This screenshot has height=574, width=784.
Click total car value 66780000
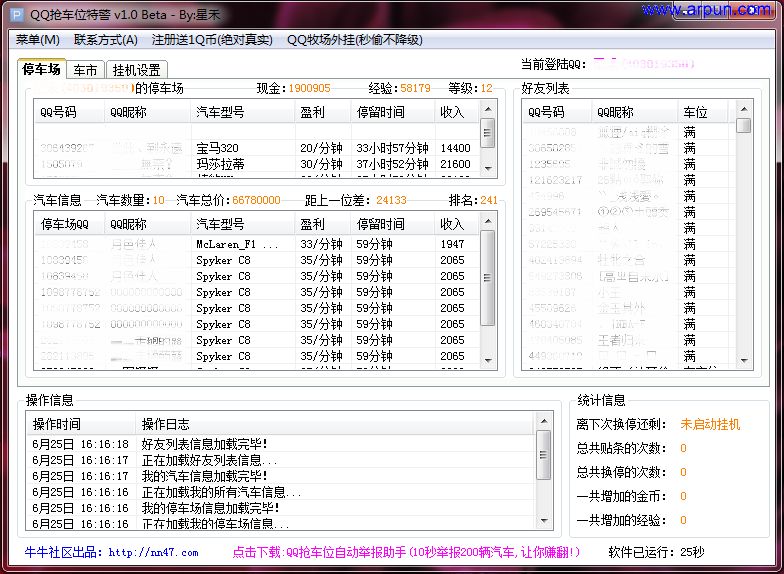256,200
